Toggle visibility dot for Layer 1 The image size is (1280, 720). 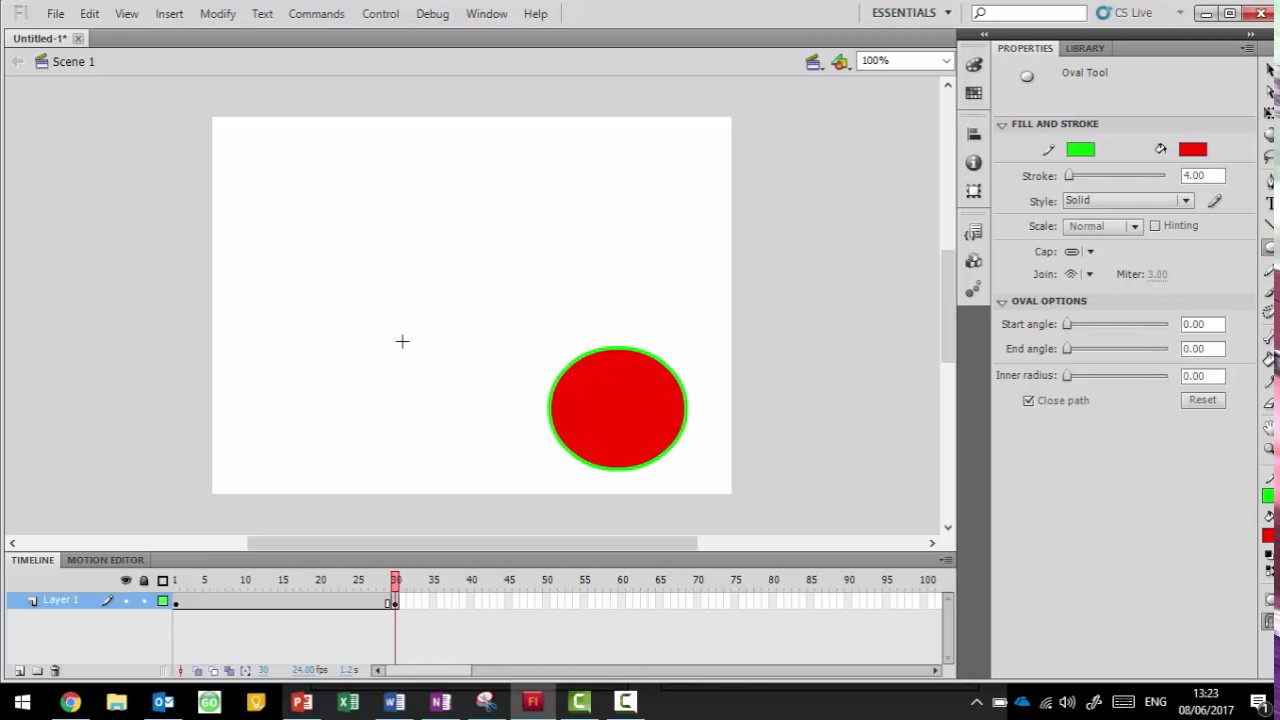[126, 601]
